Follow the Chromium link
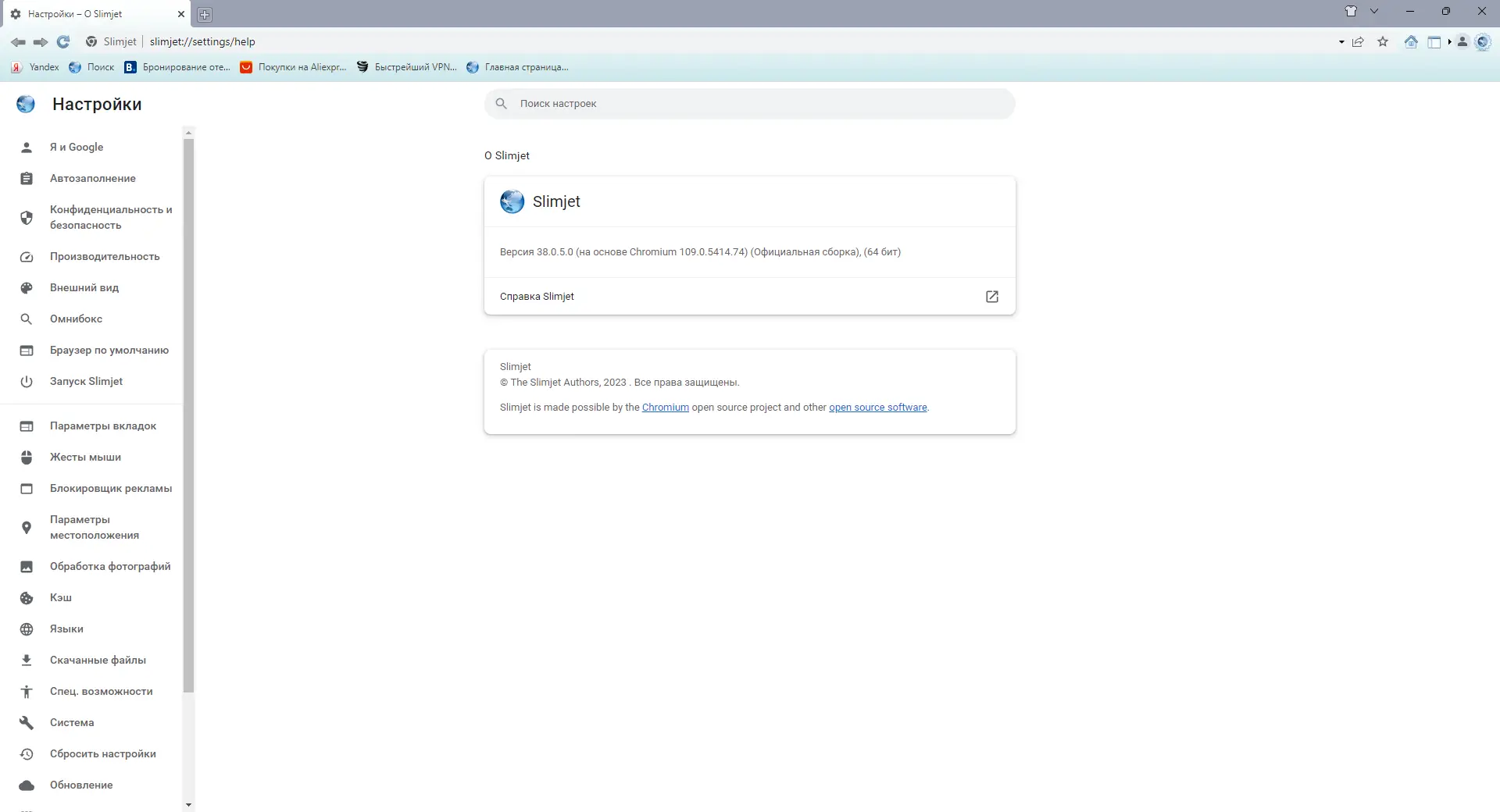The width and height of the screenshot is (1500, 812). (x=666, y=408)
